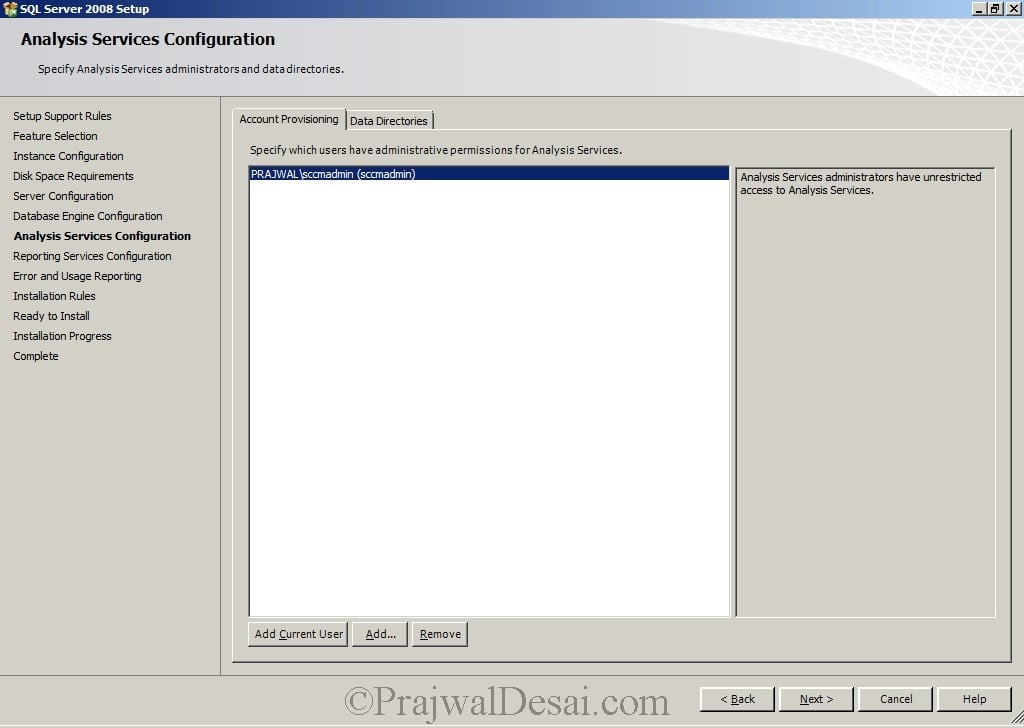Image resolution: width=1024 pixels, height=728 pixels.
Task: Click Installation Rules step
Action: (54, 296)
